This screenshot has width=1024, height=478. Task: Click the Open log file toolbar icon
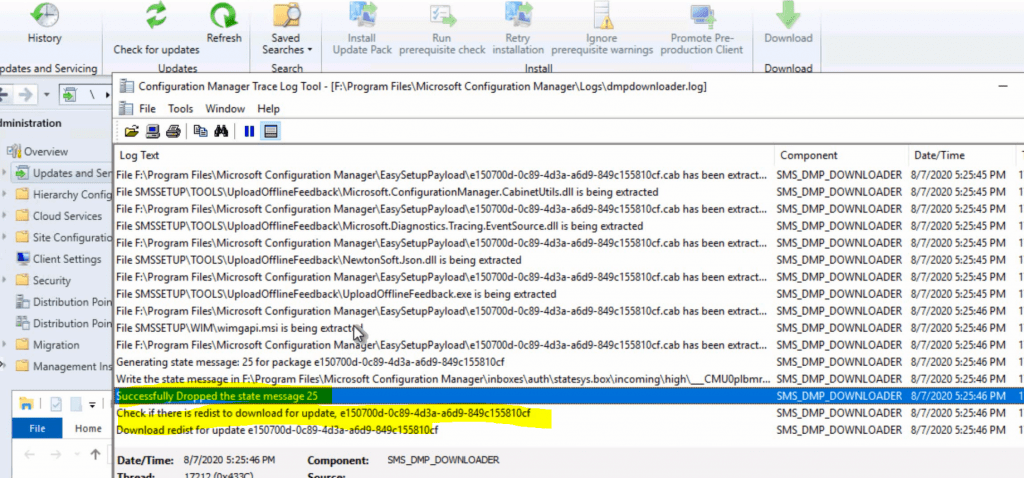(x=132, y=131)
